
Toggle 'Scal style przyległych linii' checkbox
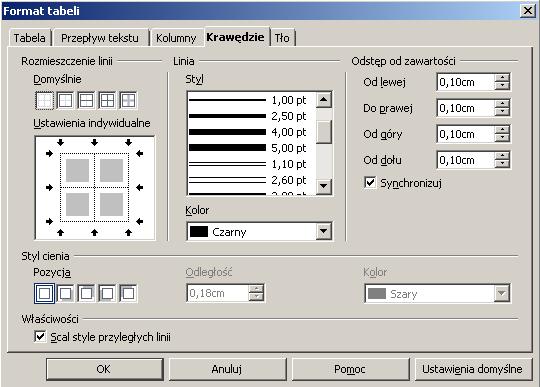(40, 336)
